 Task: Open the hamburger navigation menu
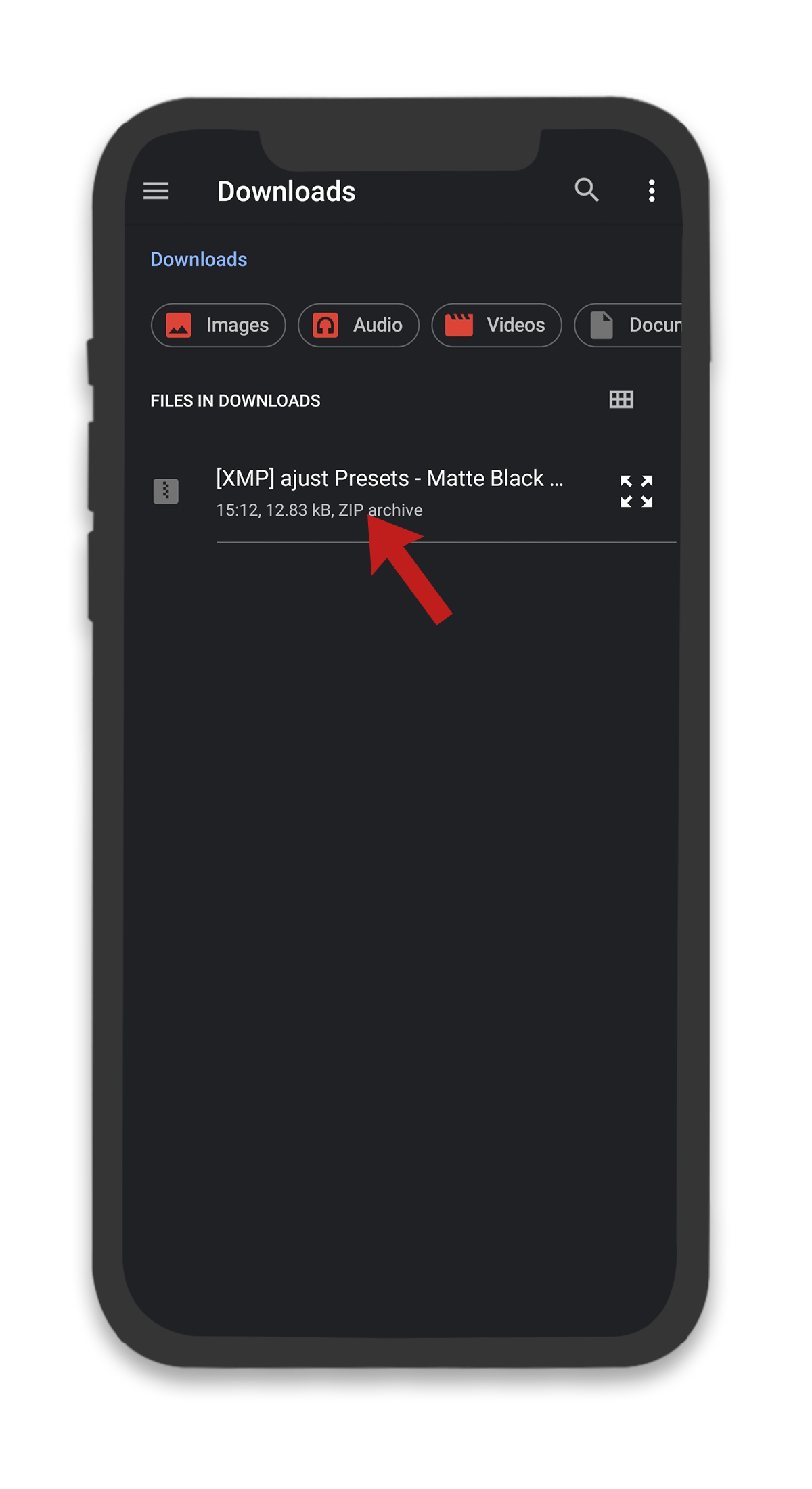click(x=156, y=191)
